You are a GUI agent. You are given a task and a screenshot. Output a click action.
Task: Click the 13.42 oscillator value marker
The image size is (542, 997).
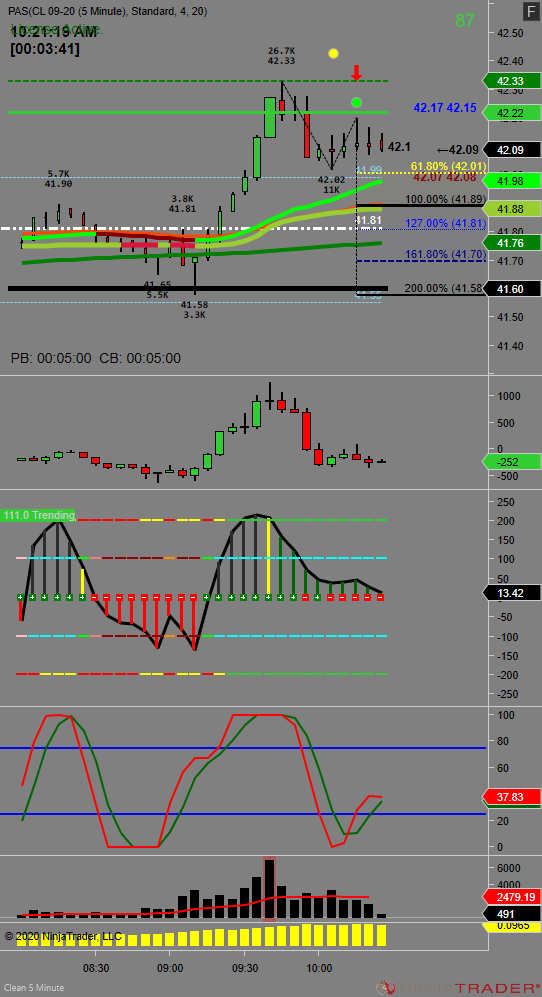click(511, 593)
